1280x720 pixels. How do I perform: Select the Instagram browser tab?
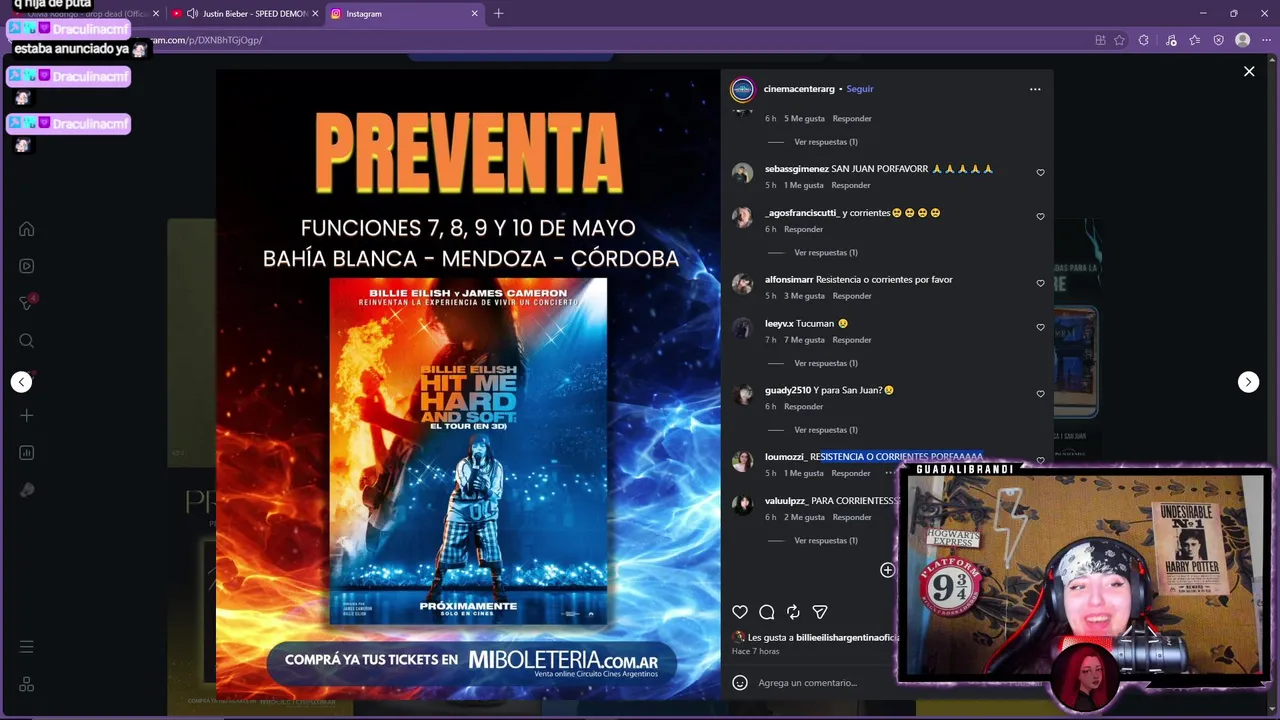coord(405,14)
